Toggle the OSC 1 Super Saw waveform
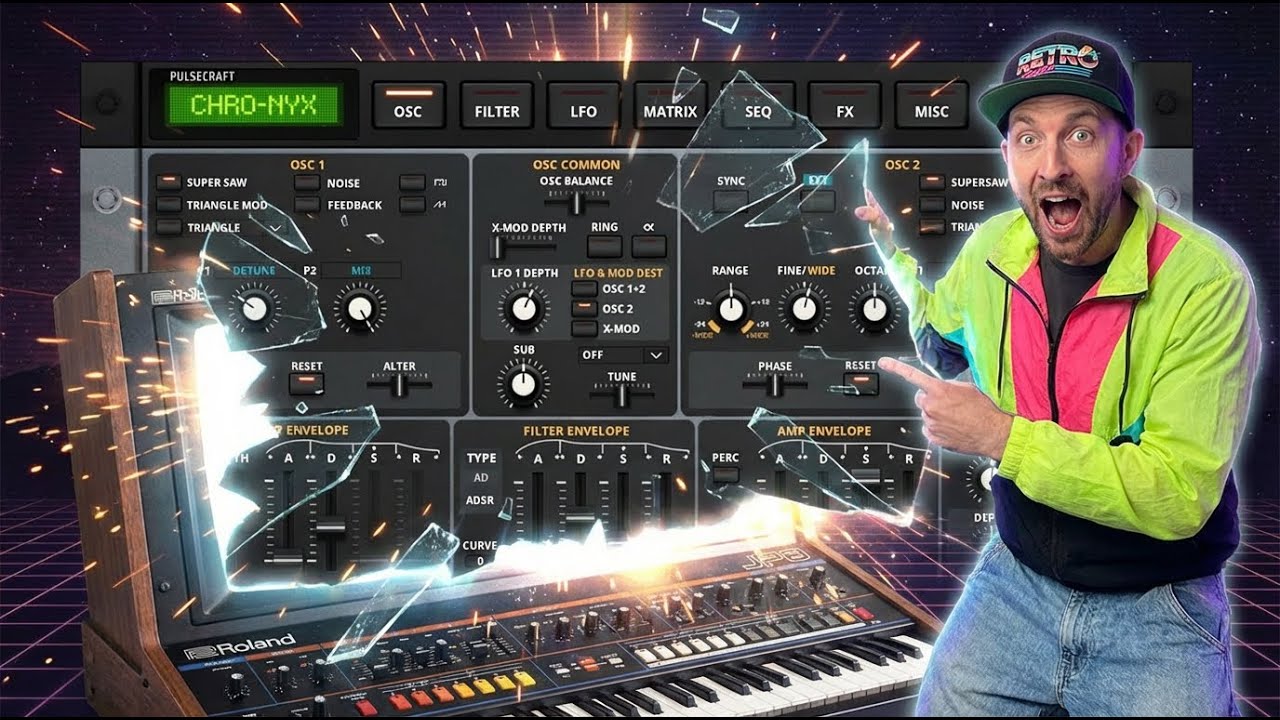The height and width of the screenshot is (720, 1280). point(168,183)
